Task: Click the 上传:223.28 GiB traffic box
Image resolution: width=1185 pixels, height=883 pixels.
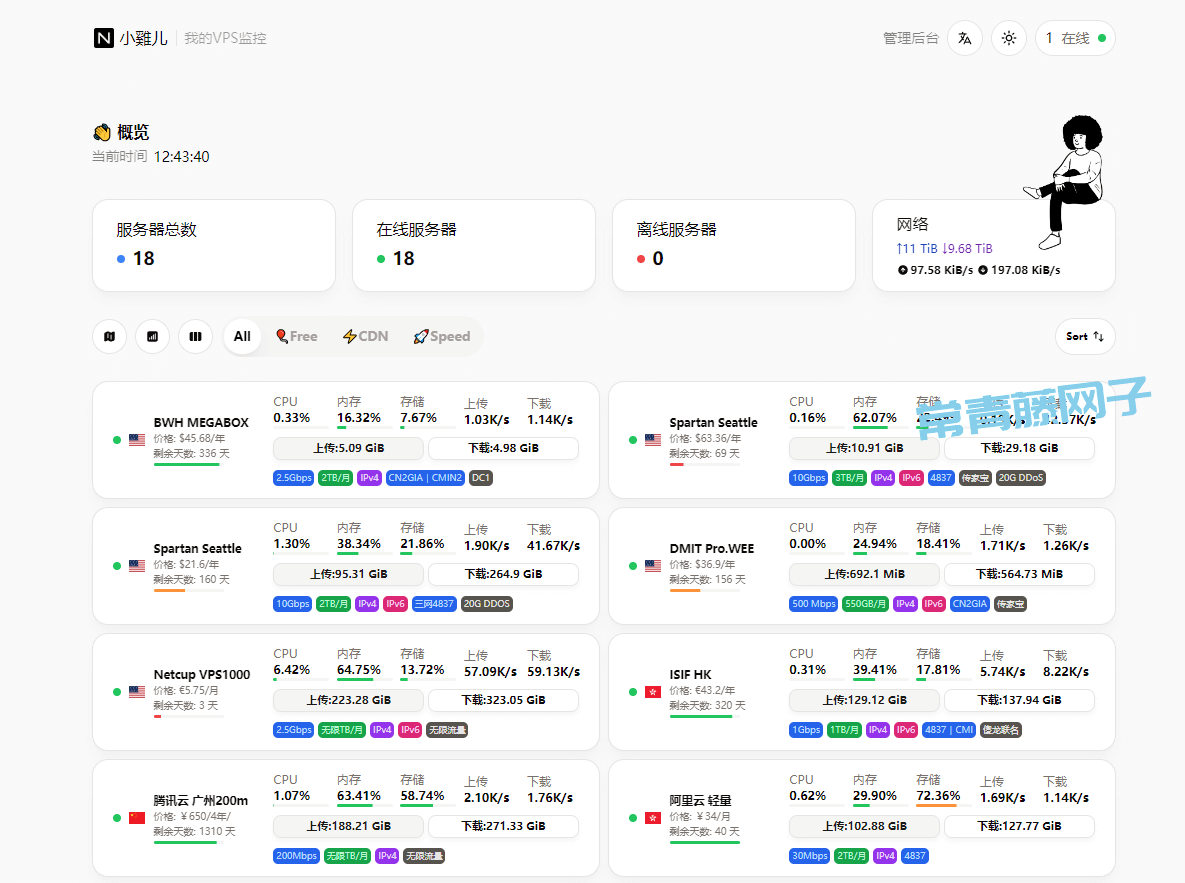Action: (x=348, y=701)
